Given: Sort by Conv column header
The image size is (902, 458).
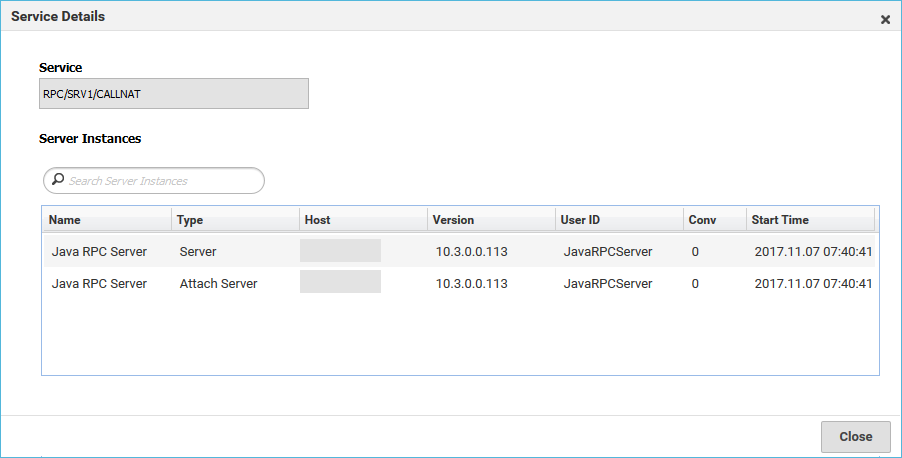Looking at the screenshot, I should tap(714, 220).
